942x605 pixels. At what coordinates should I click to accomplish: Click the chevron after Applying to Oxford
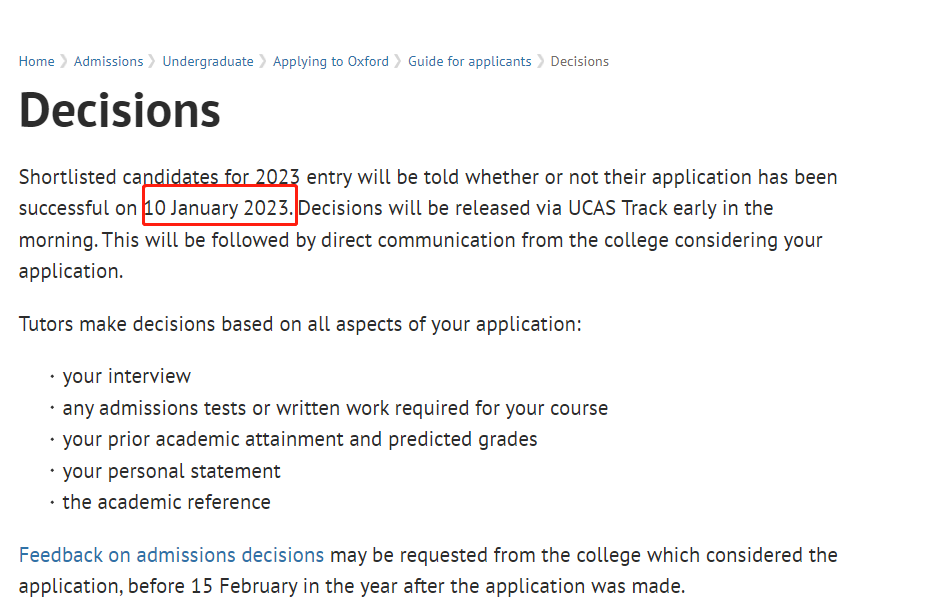pos(398,61)
